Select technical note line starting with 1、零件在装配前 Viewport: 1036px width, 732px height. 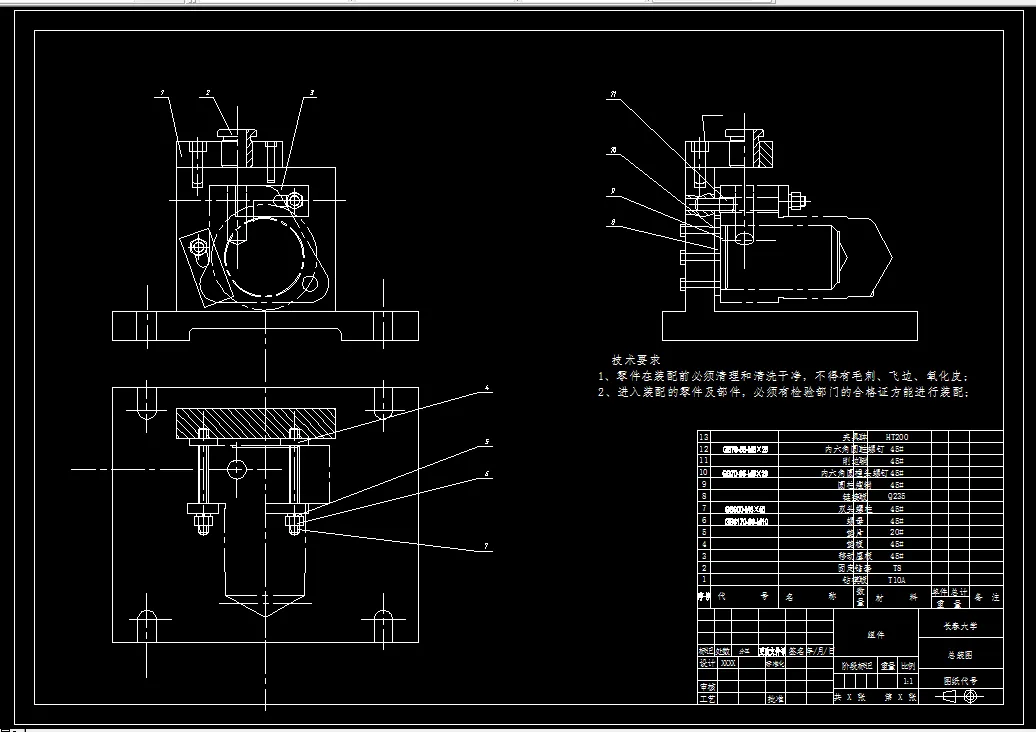coord(784,377)
